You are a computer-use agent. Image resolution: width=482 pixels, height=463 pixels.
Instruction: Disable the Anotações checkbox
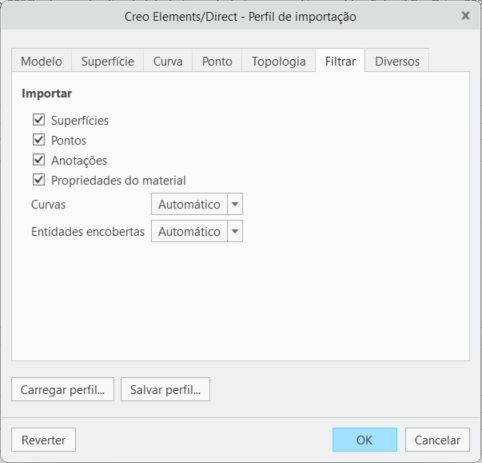click(39, 160)
